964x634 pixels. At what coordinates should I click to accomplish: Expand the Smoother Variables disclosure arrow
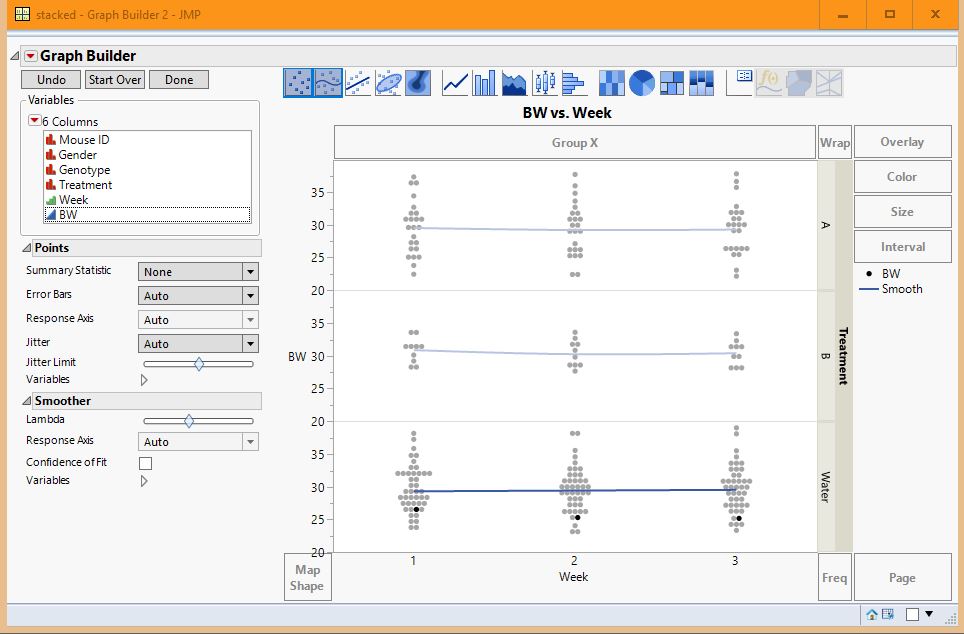(144, 481)
